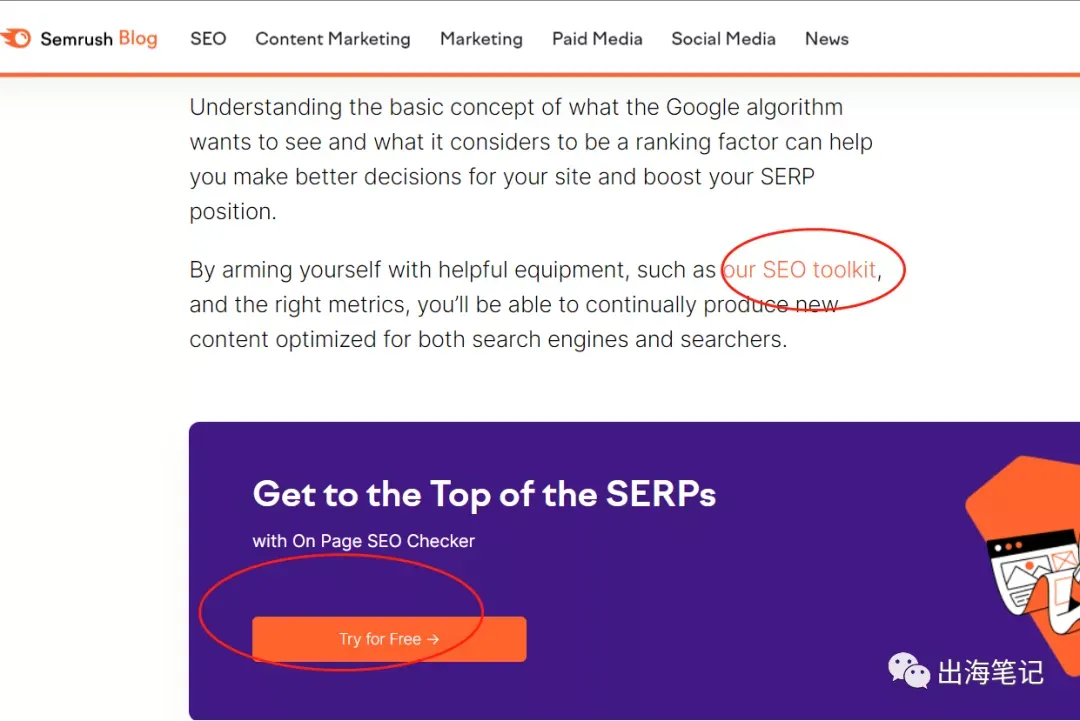This screenshot has width=1080, height=721.
Task: Select the Marketing navigation item
Action: click(481, 39)
